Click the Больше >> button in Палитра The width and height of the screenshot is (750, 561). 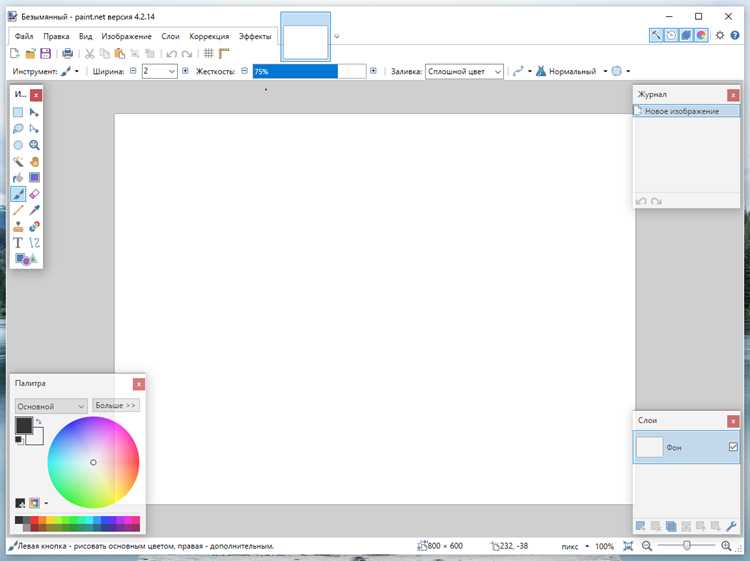(x=116, y=406)
